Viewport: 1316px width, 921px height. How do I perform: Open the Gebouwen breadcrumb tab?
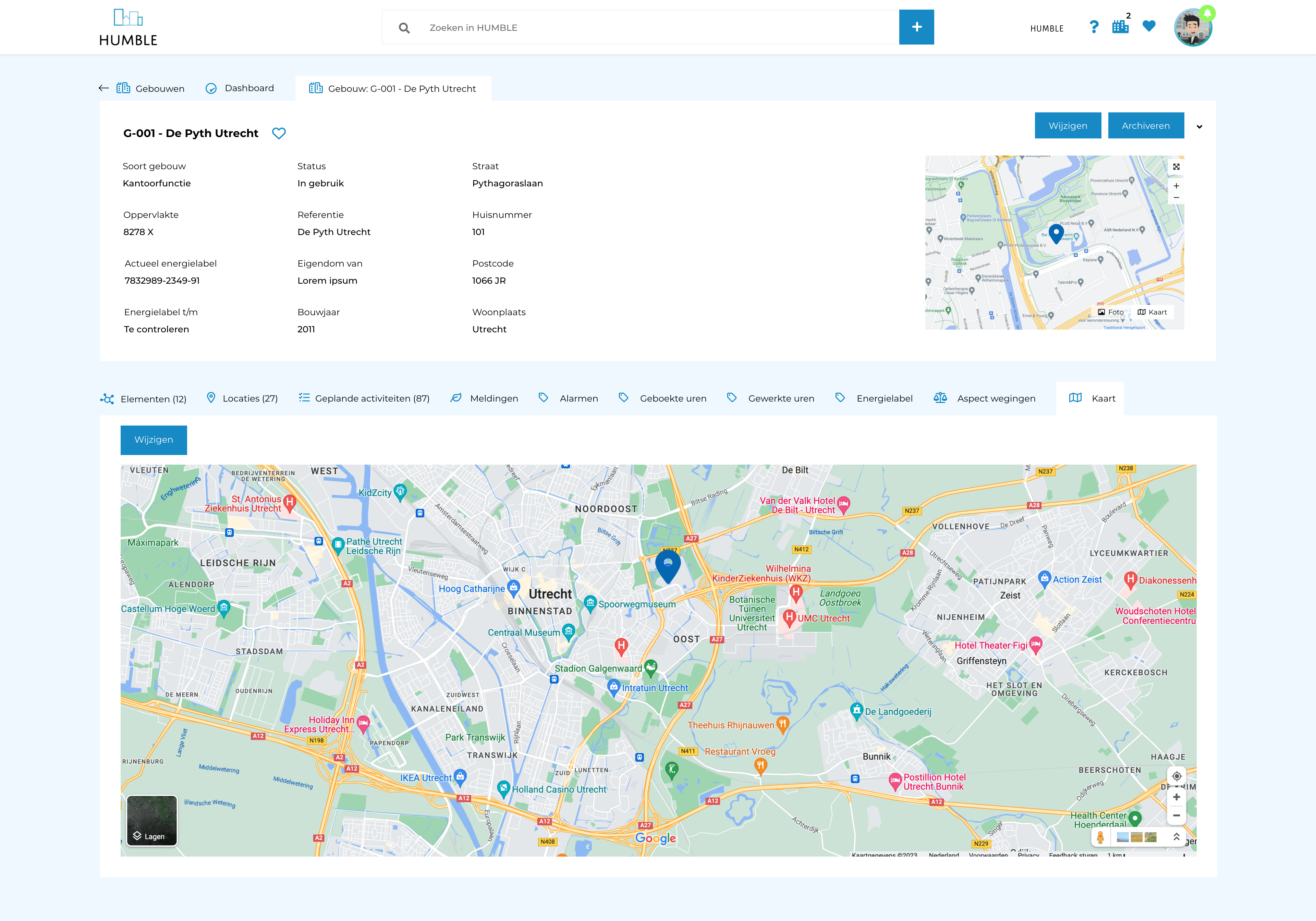[x=150, y=88]
